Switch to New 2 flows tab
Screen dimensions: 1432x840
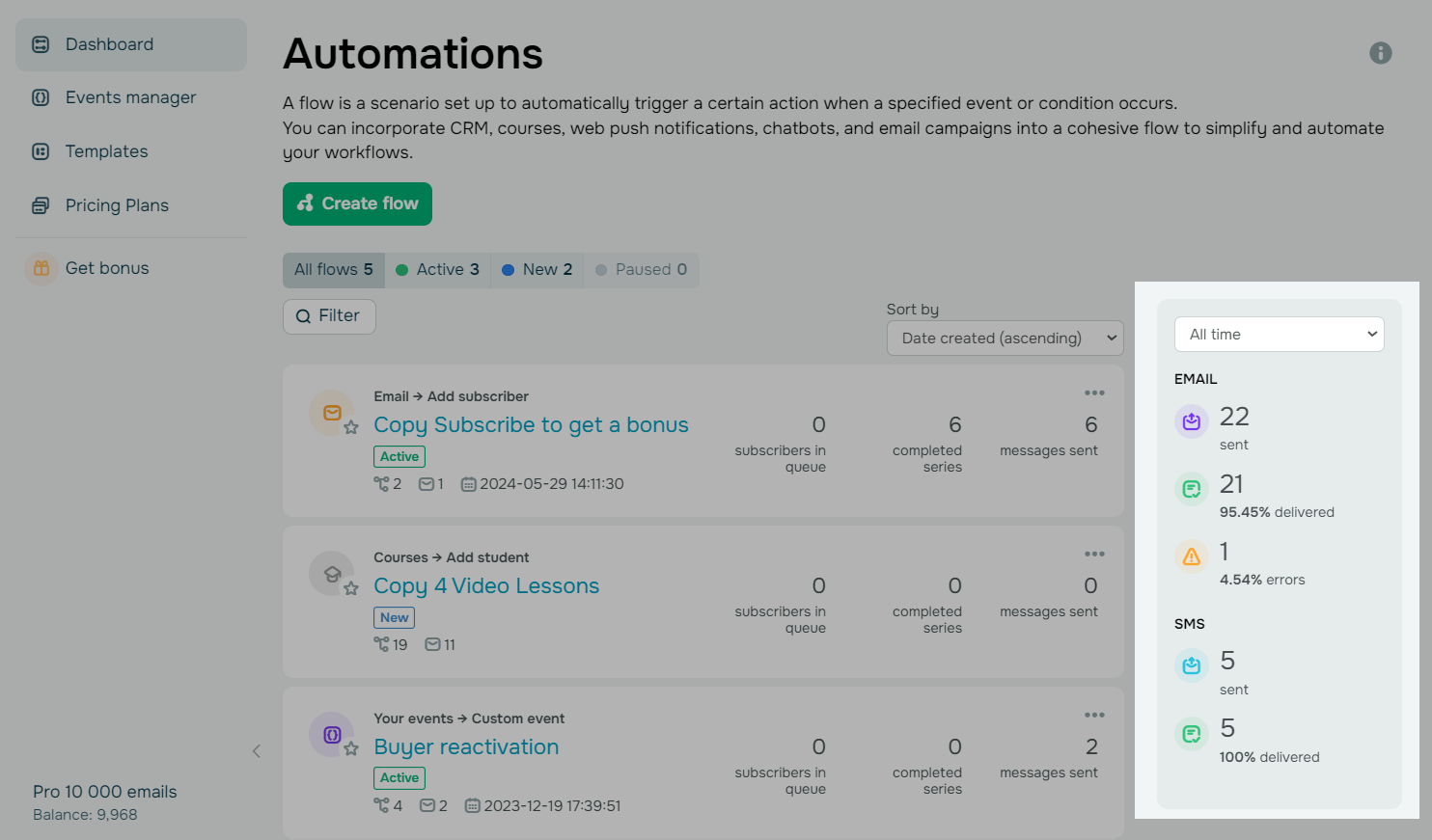pyautogui.click(x=537, y=270)
